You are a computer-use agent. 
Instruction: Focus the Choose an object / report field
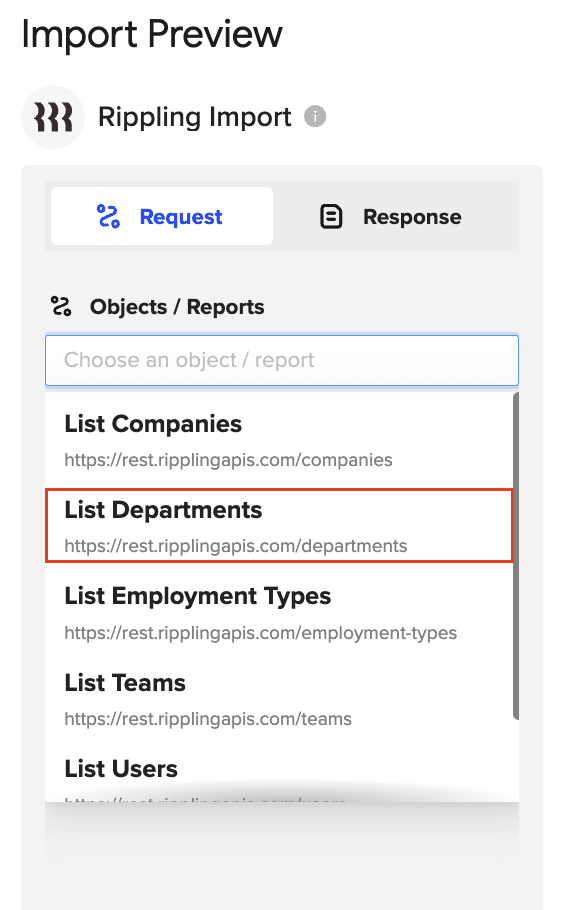[282, 360]
